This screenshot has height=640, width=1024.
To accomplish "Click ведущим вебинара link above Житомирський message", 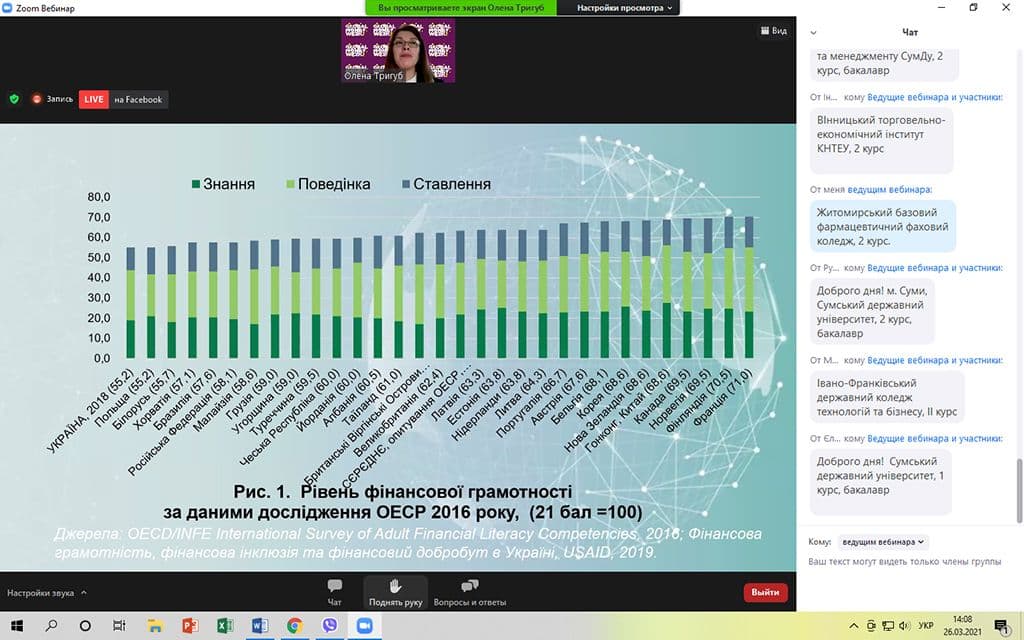I will (x=889, y=189).
